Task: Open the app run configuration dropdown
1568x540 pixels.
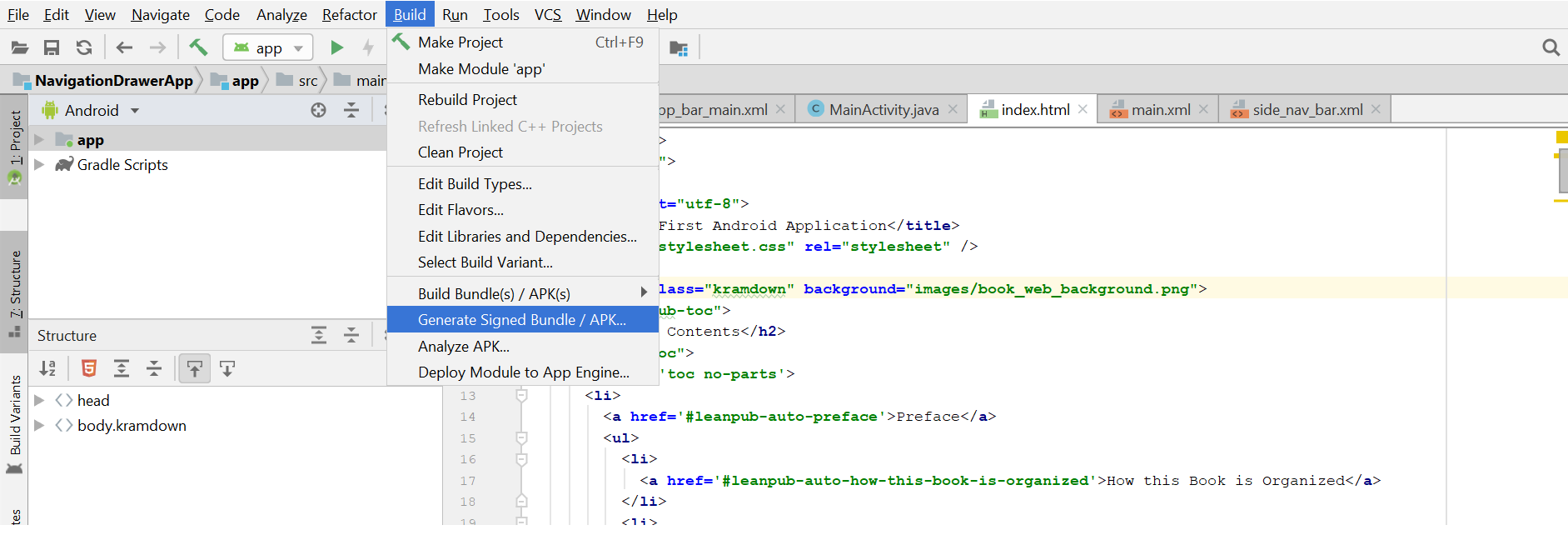Action: point(268,47)
